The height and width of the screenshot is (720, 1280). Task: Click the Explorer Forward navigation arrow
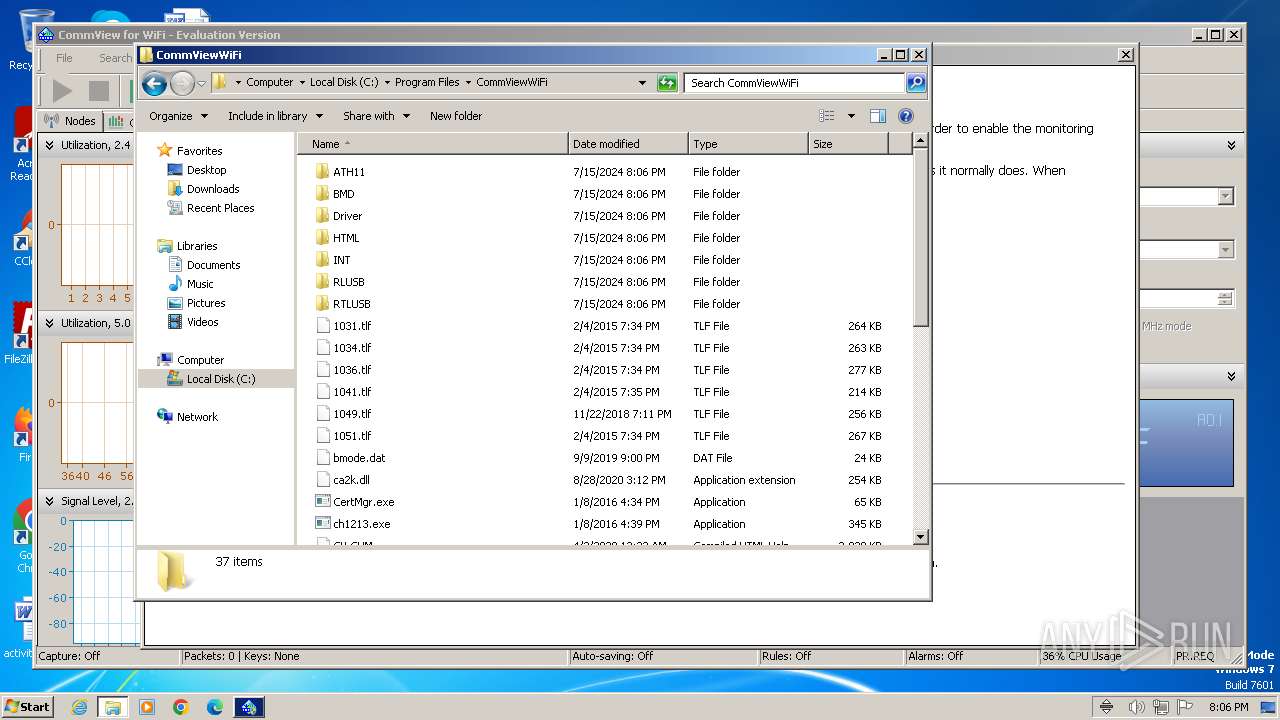(182, 83)
